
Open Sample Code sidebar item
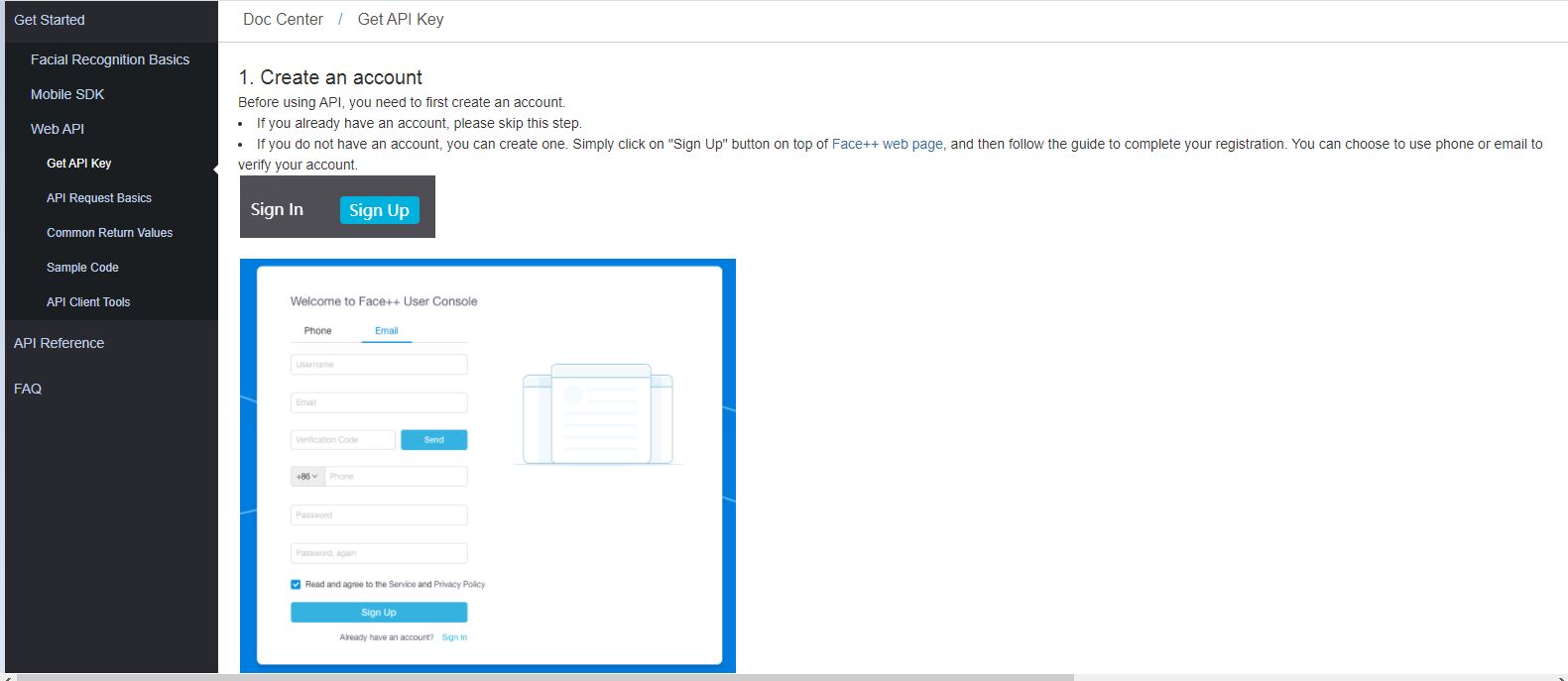point(82,268)
